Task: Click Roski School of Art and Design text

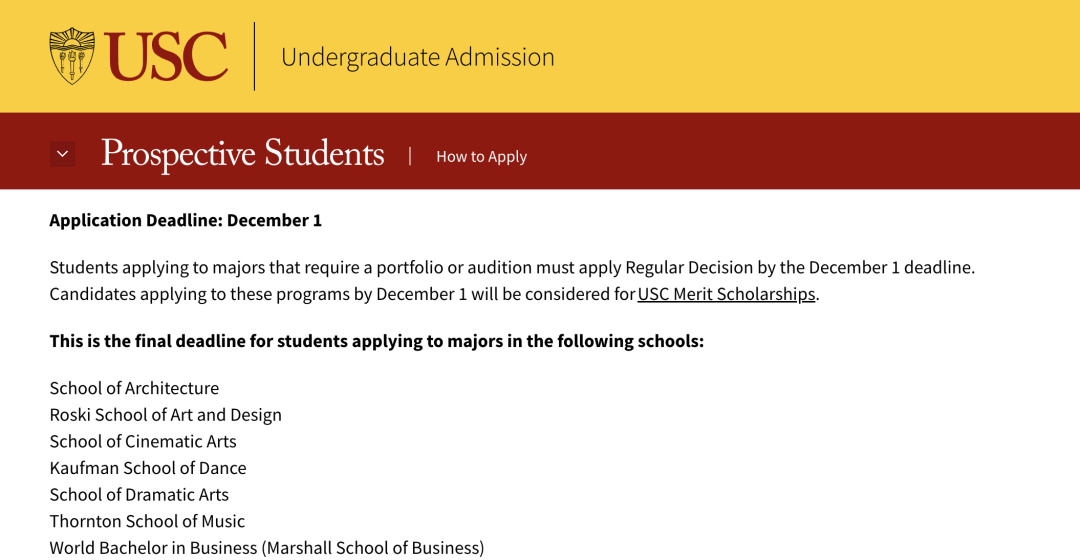Action: tap(165, 415)
